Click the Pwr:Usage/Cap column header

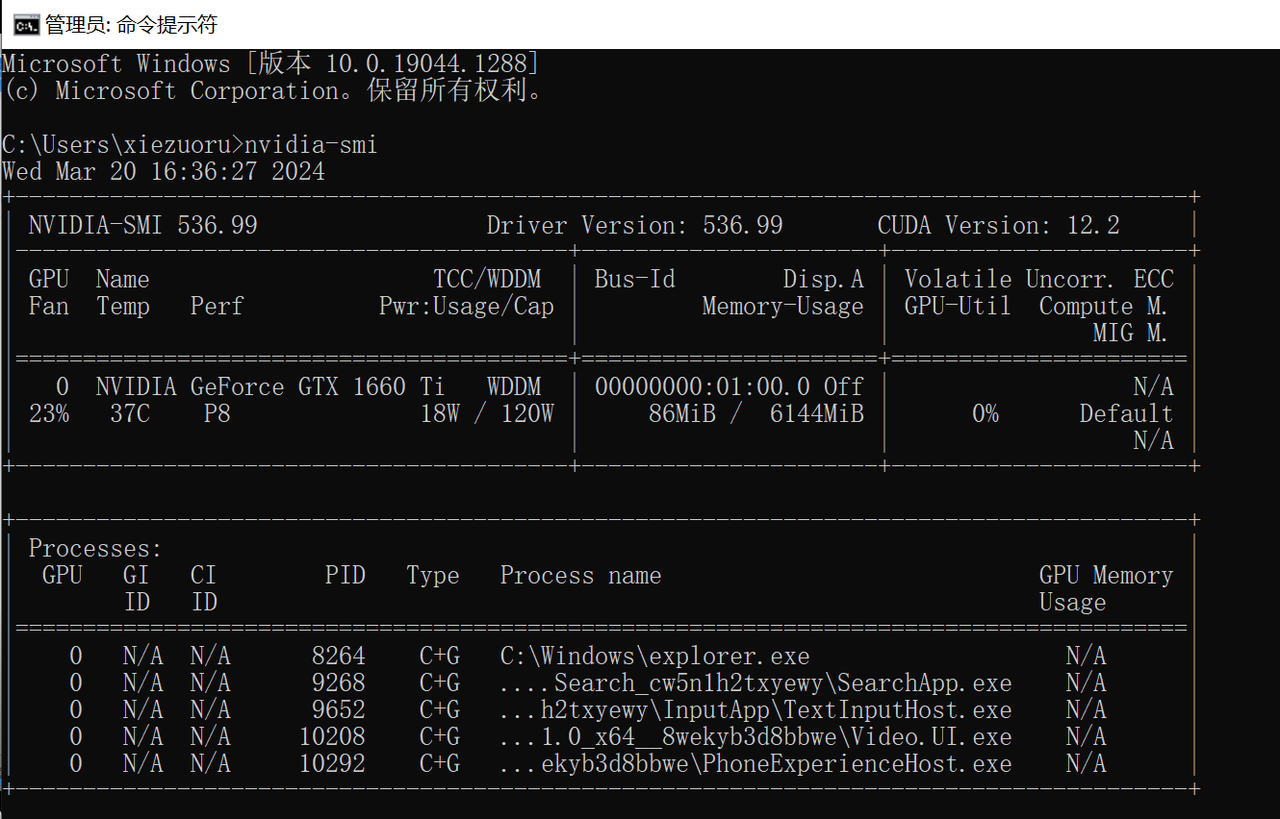click(x=466, y=306)
